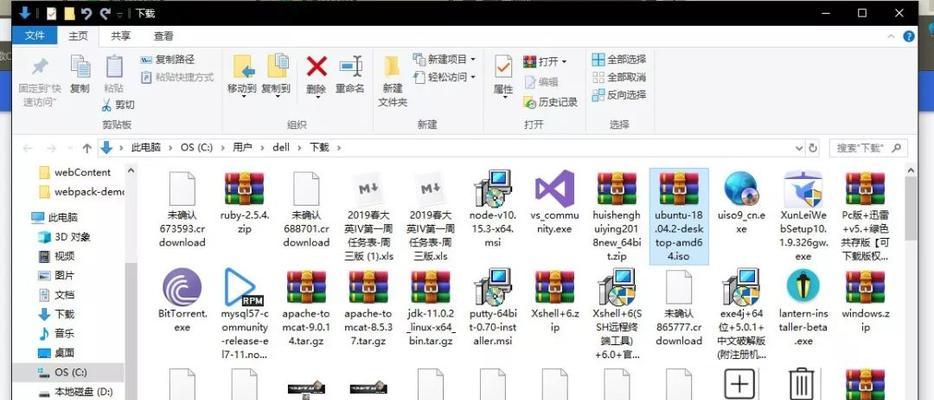Open the recent locations dropdown beside forward arrow
Viewport: 934px width, 400px height.
70,148
